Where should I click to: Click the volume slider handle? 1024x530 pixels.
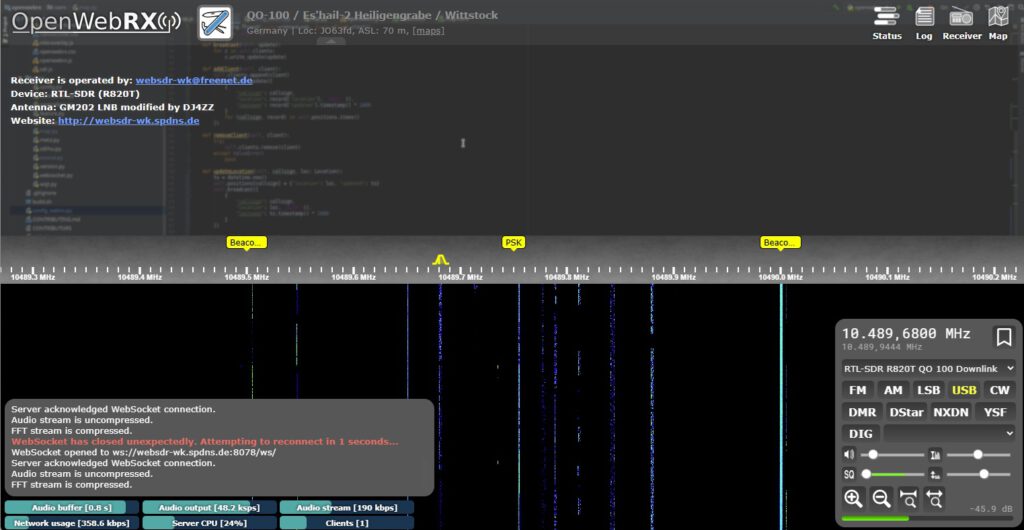pyautogui.click(x=872, y=455)
